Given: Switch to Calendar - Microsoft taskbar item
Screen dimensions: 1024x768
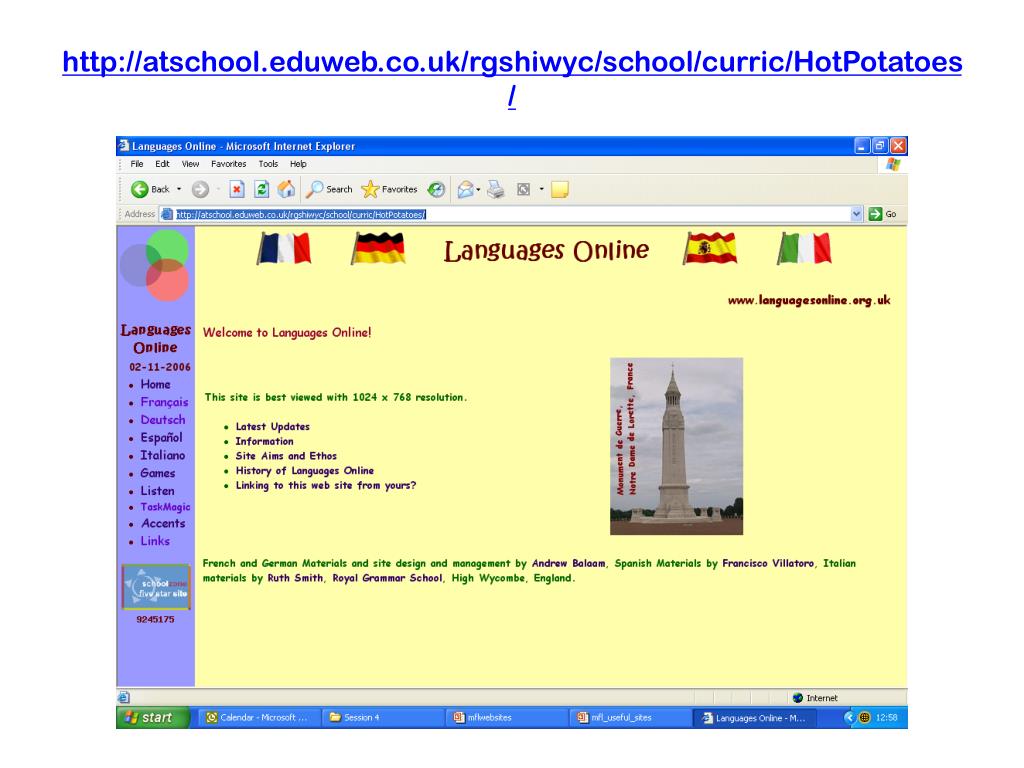Looking at the screenshot, I should pos(260,717).
